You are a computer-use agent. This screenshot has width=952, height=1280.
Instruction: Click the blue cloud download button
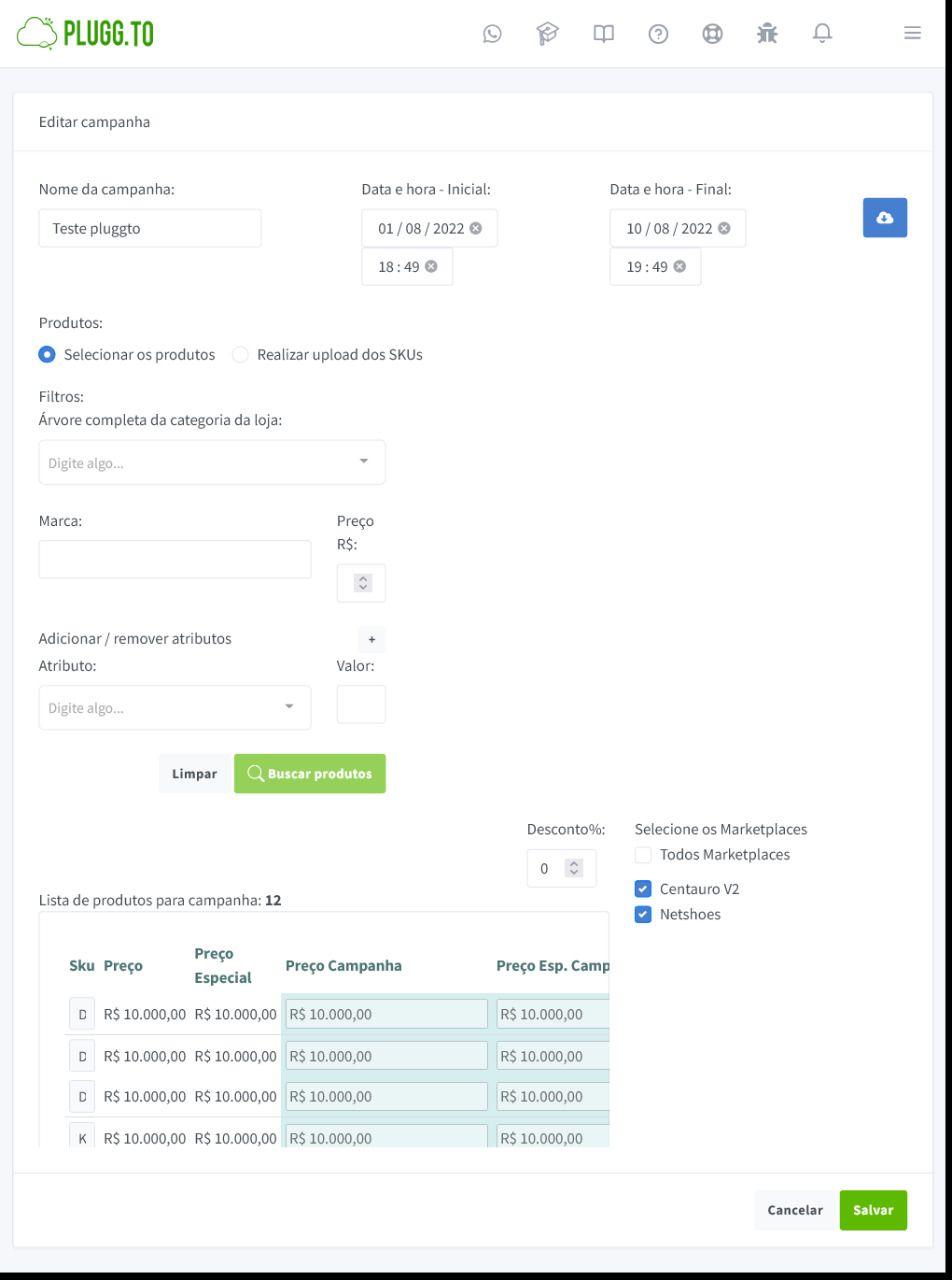click(x=884, y=218)
